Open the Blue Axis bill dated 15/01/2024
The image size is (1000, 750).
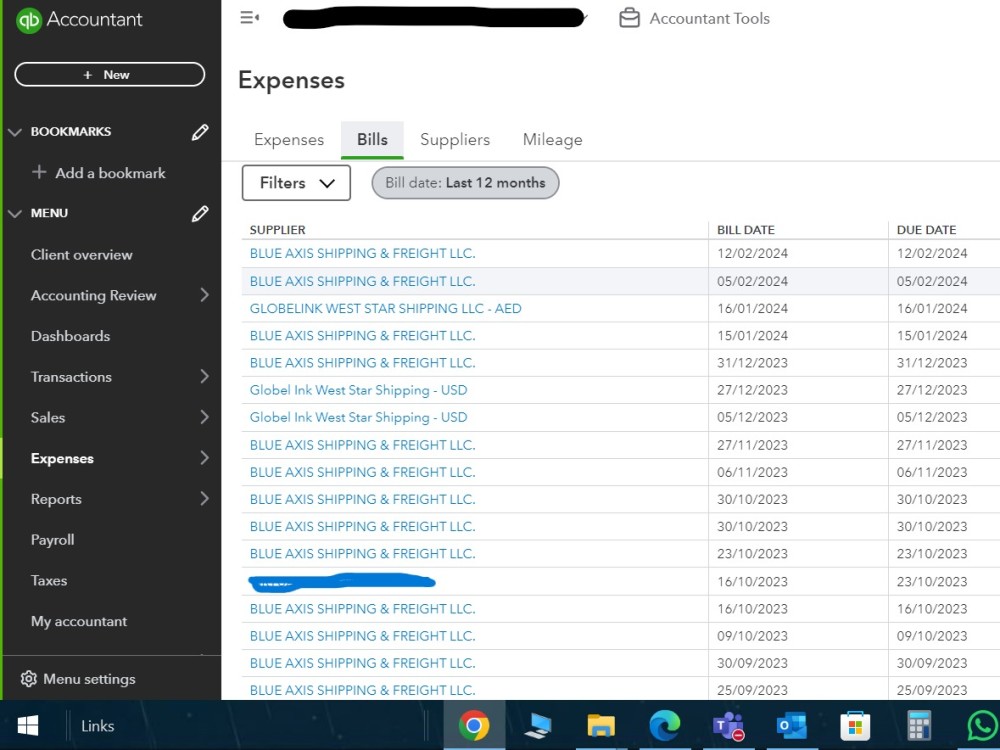coord(362,335)
